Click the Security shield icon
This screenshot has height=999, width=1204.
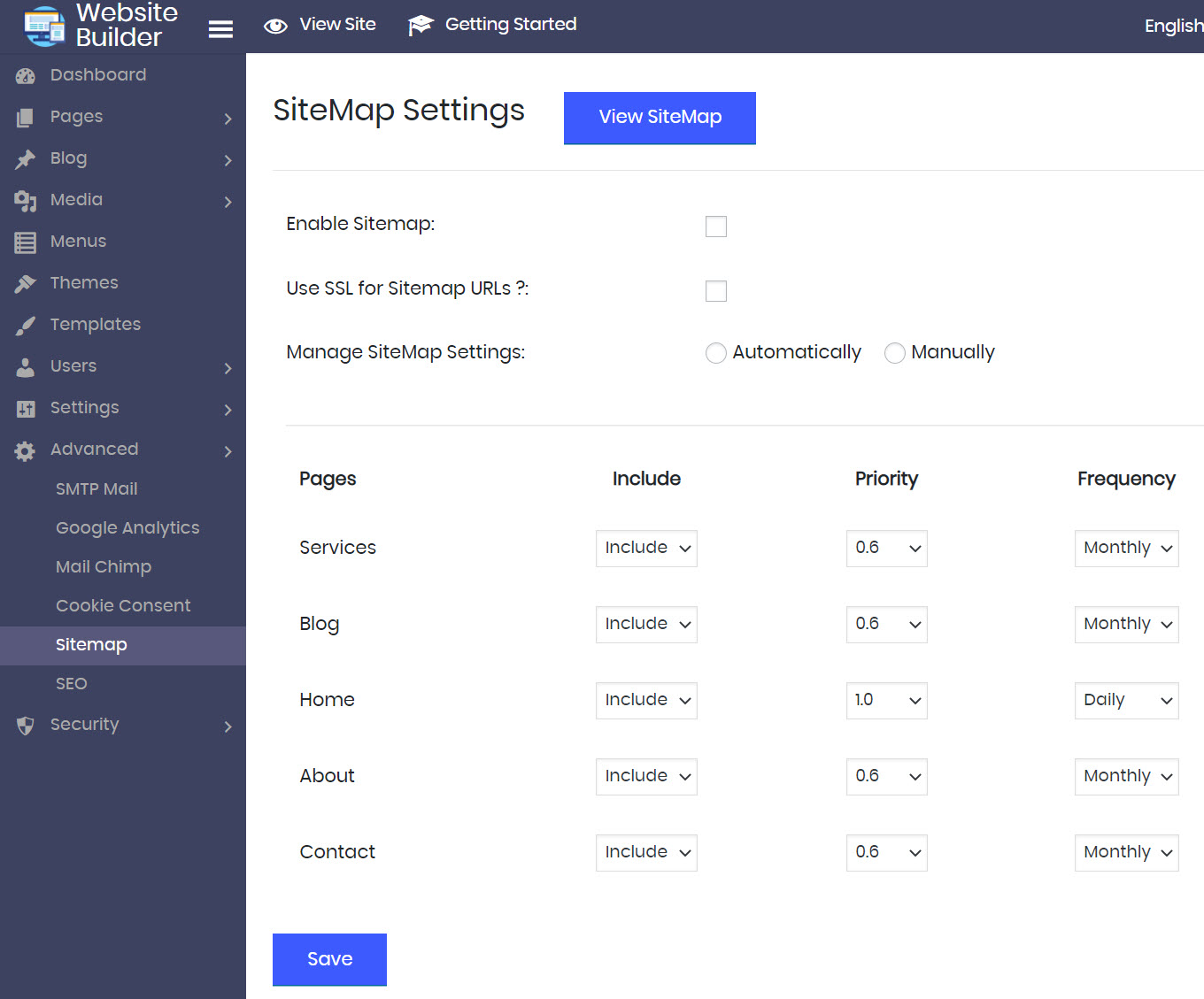26,726
